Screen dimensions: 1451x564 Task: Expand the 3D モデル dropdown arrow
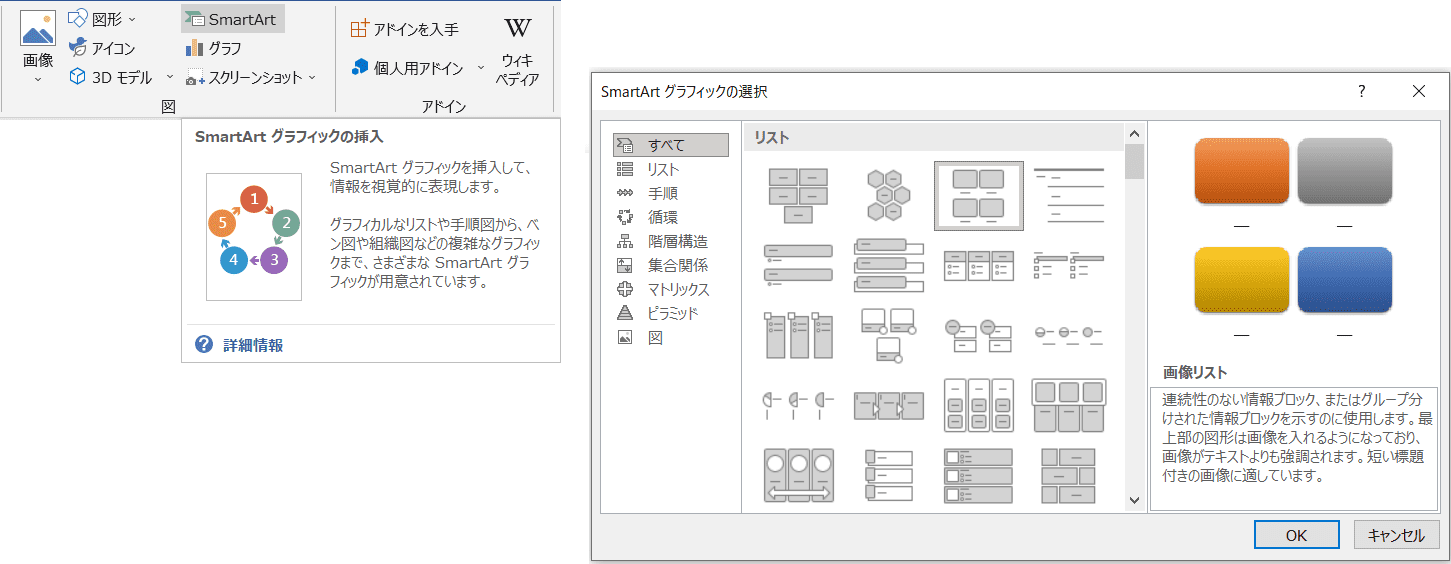tap(169, 77)
